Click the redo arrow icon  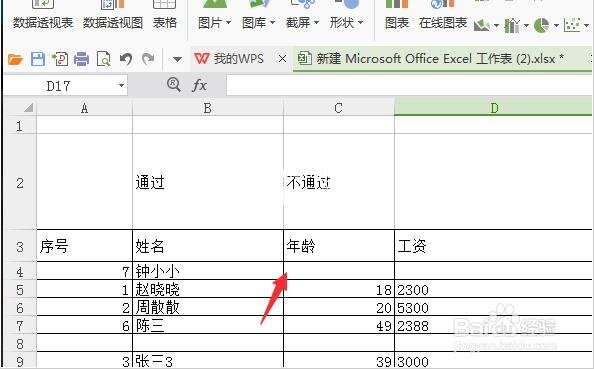148,59
